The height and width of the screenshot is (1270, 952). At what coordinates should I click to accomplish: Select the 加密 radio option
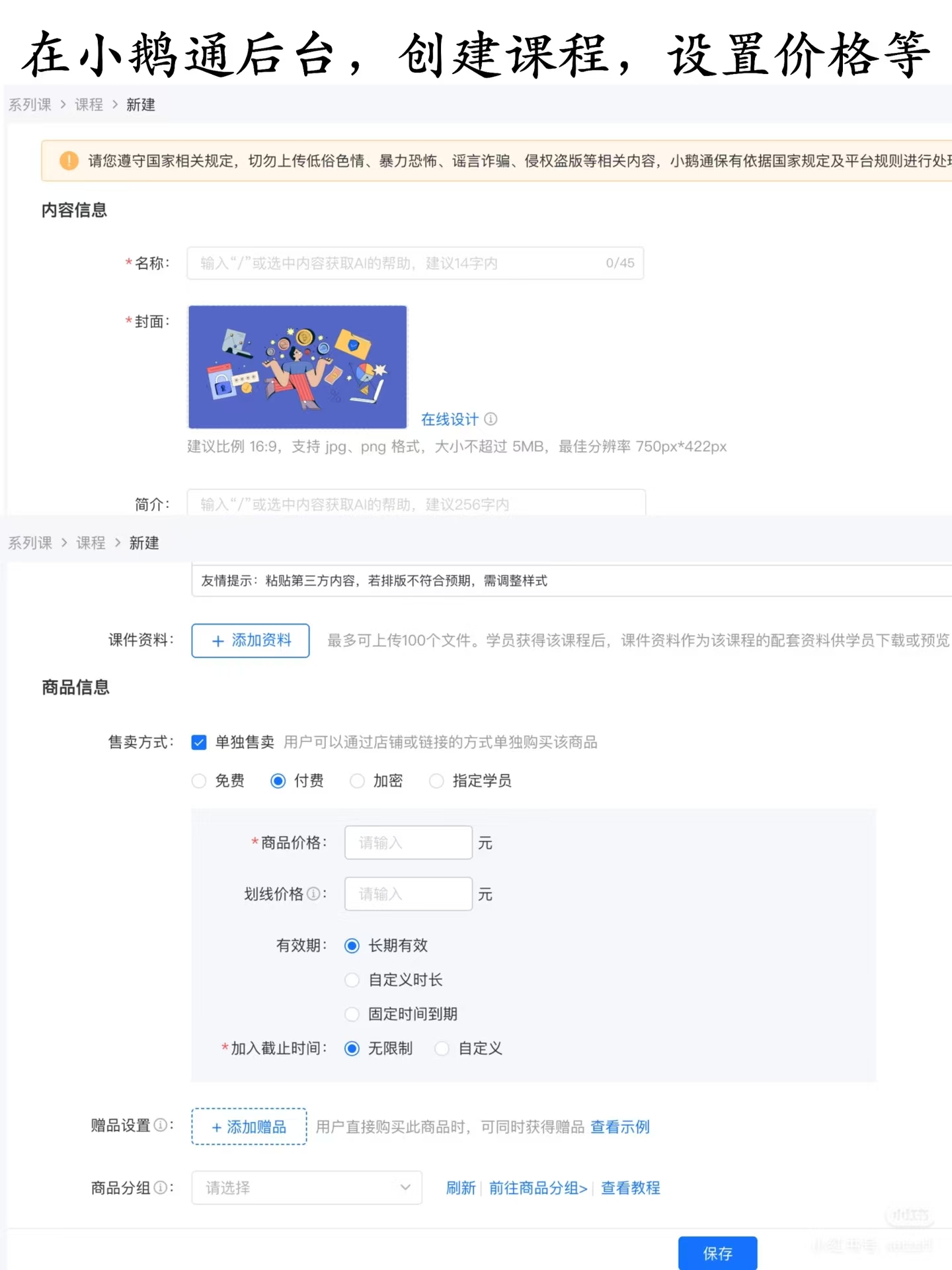click(357, 781)
